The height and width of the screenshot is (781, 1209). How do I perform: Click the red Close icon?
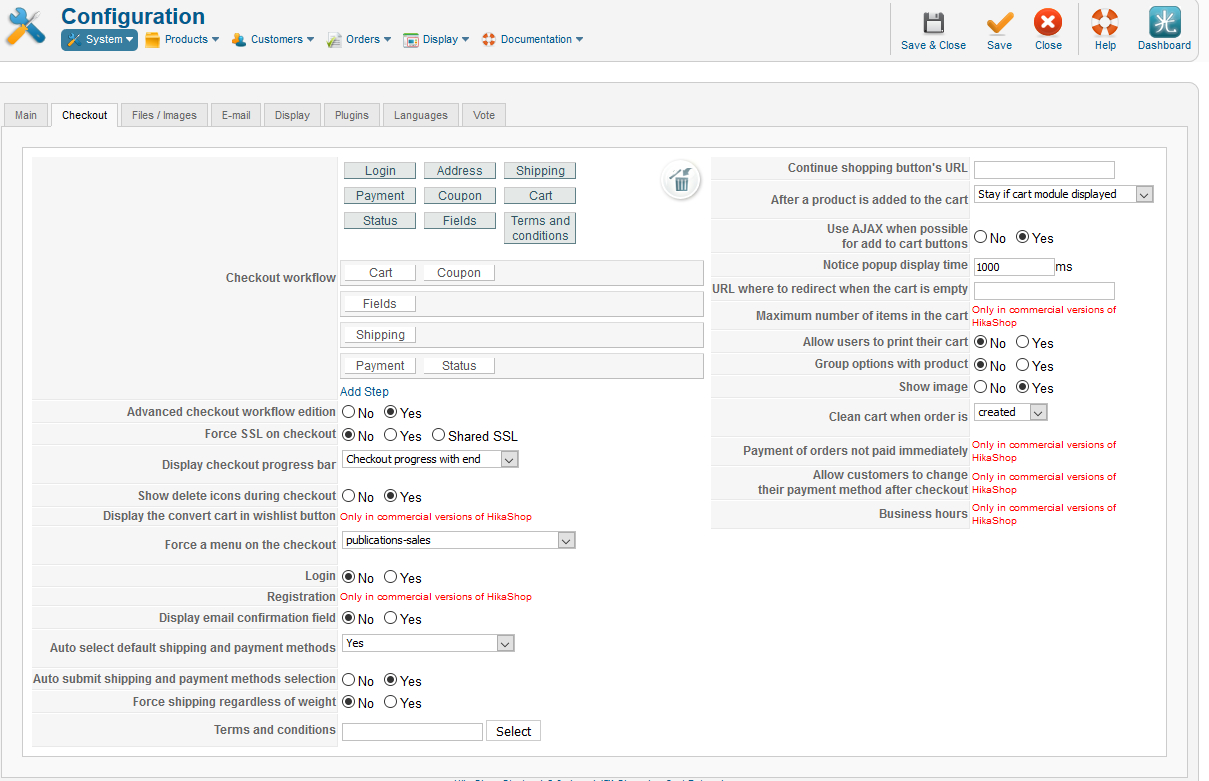(x=1048, y=22)
